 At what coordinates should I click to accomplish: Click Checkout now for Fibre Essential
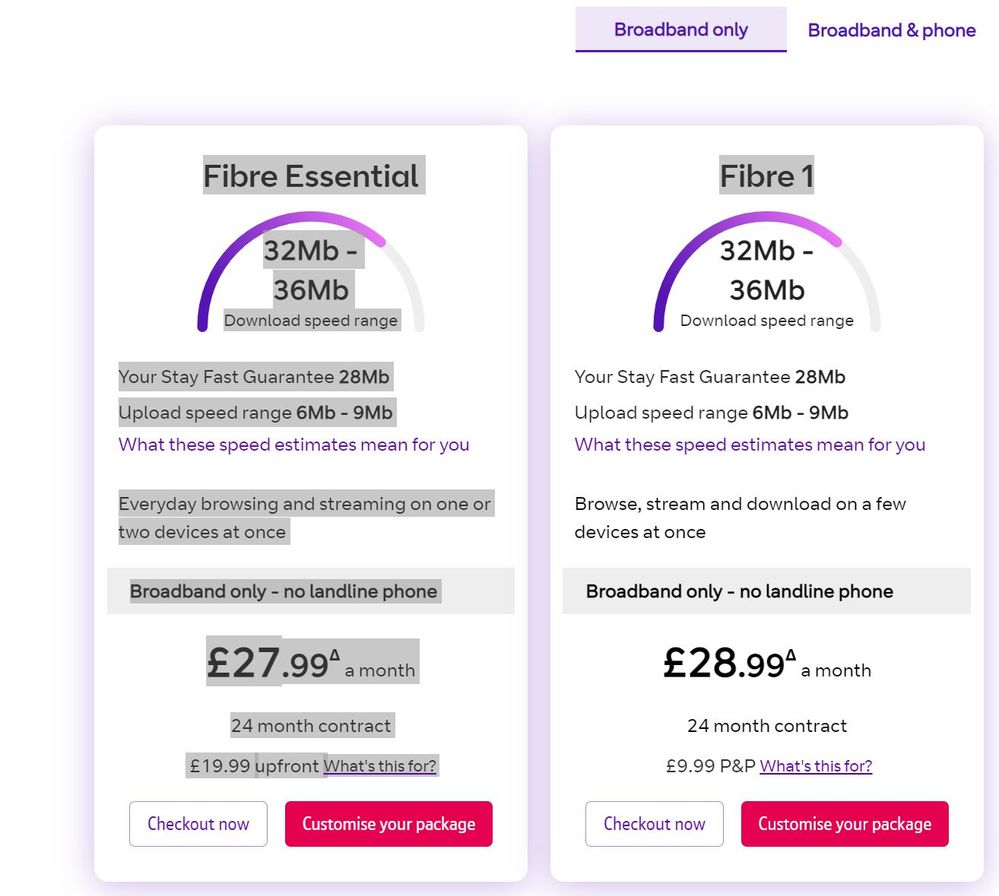click(198, 824)
